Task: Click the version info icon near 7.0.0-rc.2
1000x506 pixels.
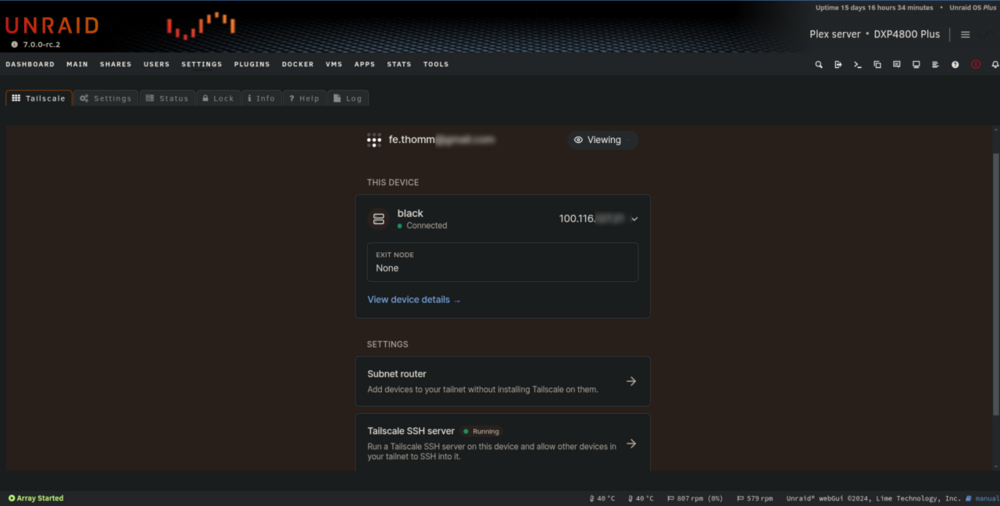Action: (15, 45)
